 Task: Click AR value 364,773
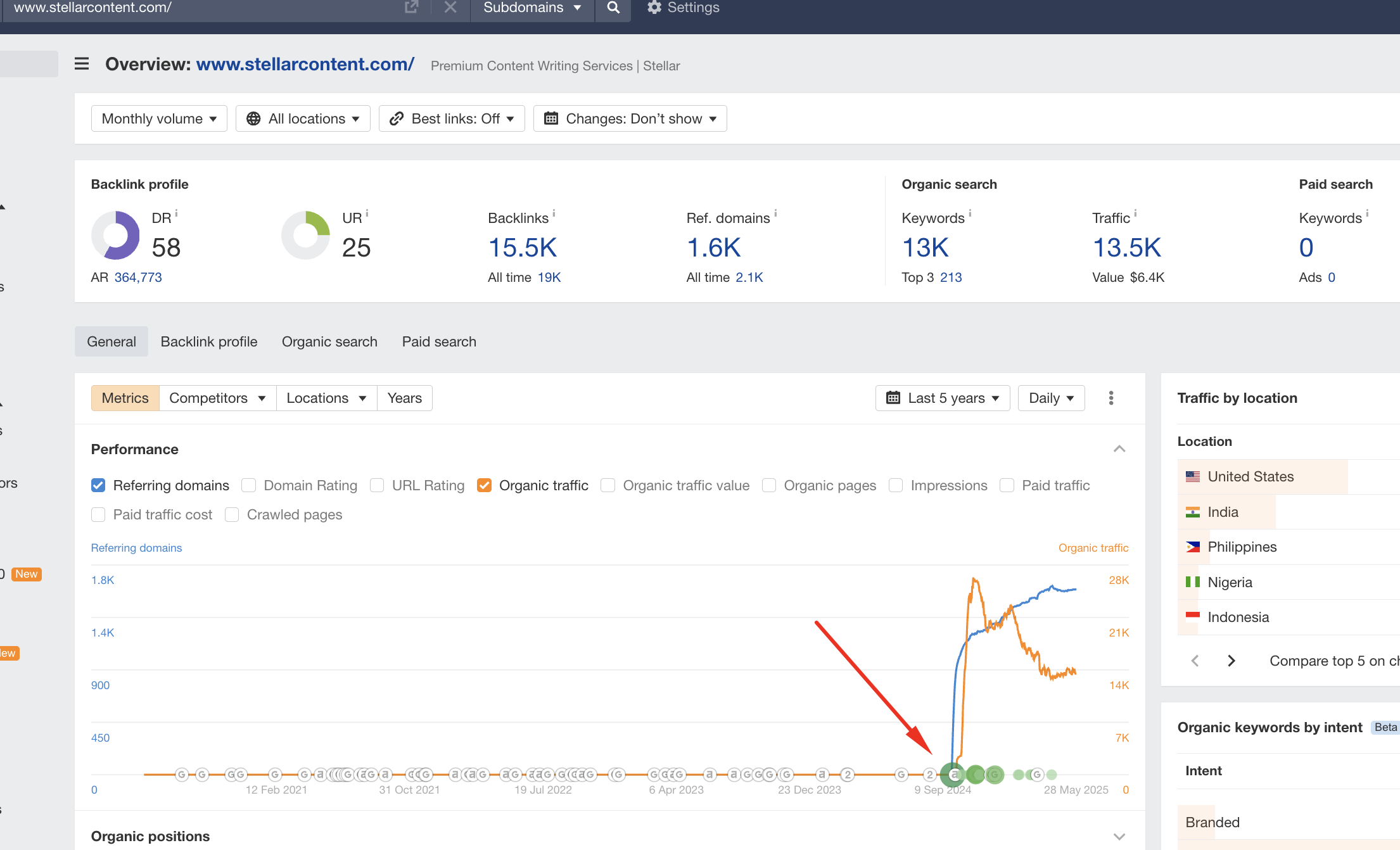[138, 277]
